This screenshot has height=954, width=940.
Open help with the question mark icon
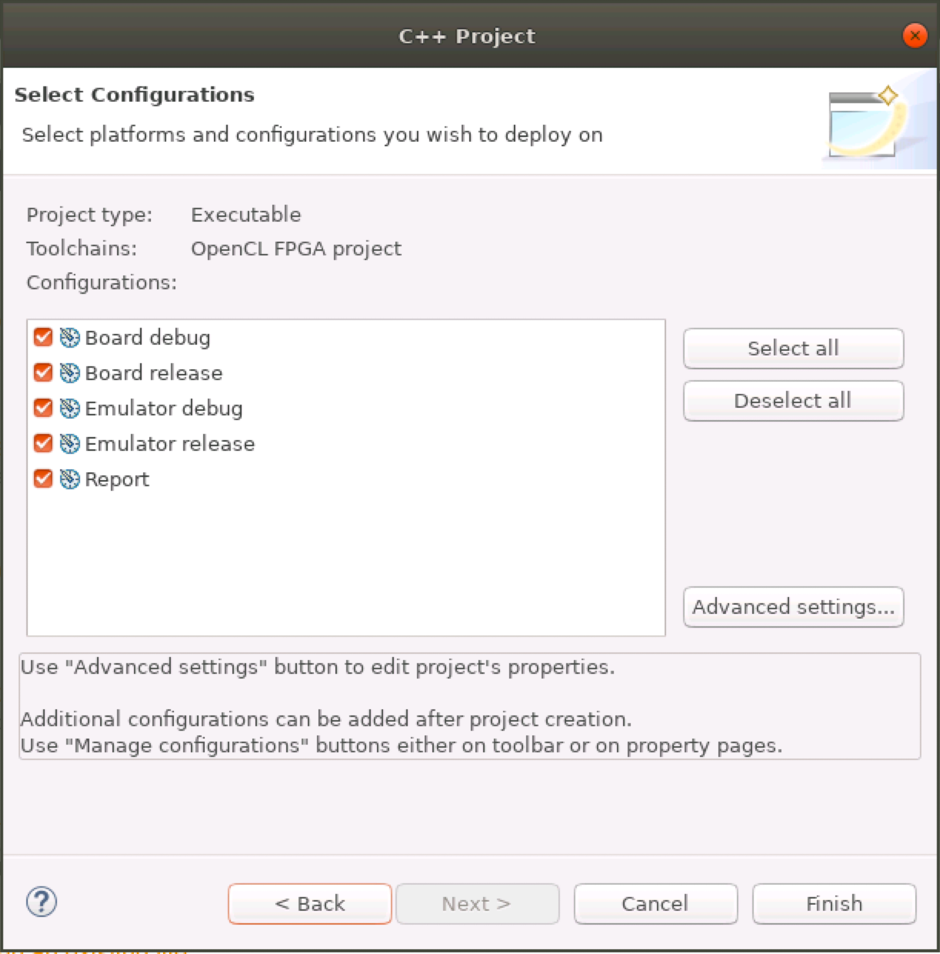tap(41, 903)
